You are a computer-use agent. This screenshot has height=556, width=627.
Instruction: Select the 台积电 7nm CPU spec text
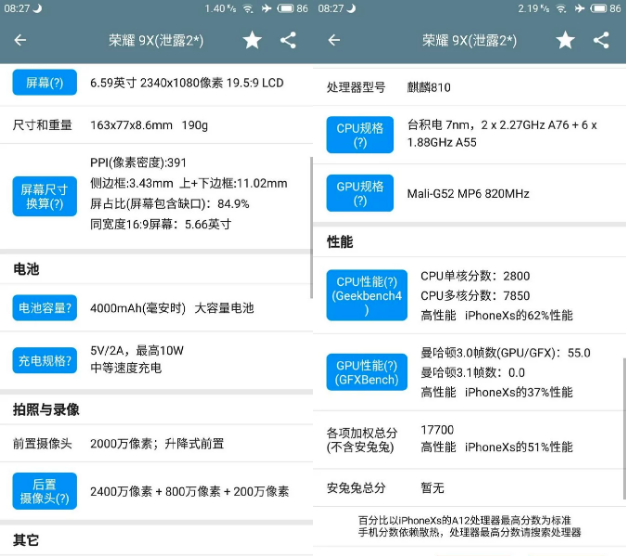[502, 134]
